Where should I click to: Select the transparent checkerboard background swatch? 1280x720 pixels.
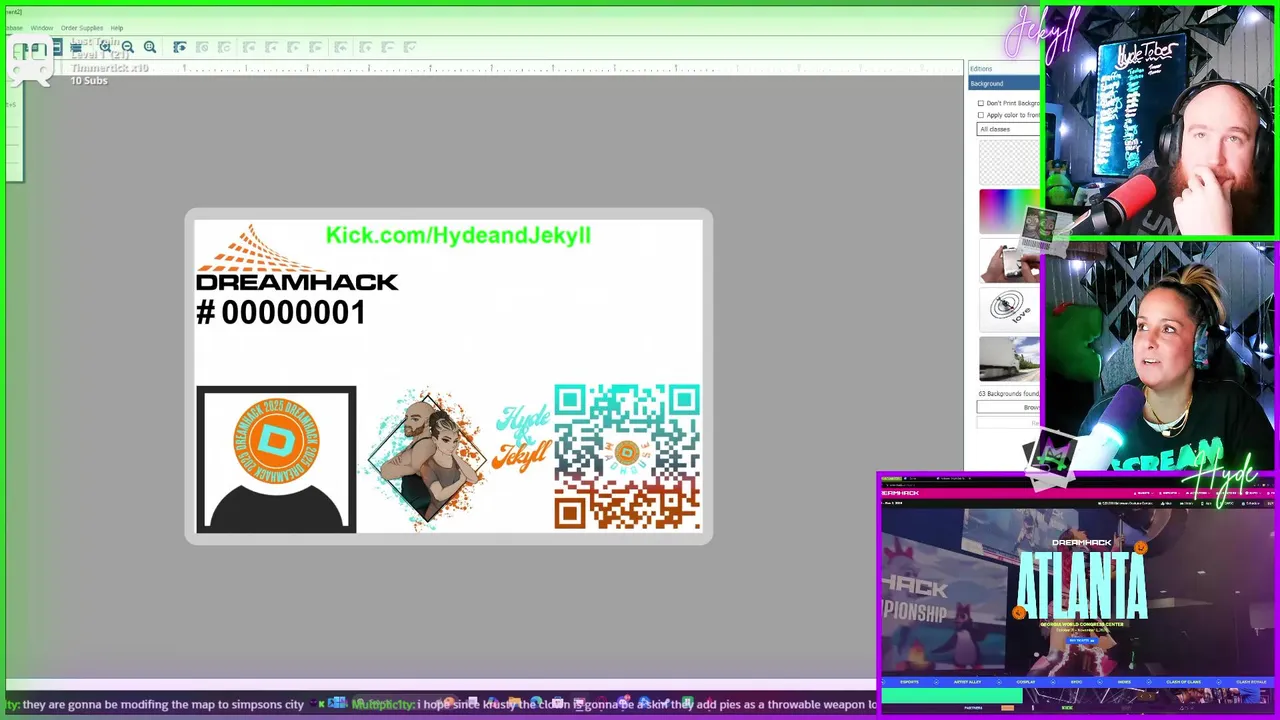tap(1009, 162)
